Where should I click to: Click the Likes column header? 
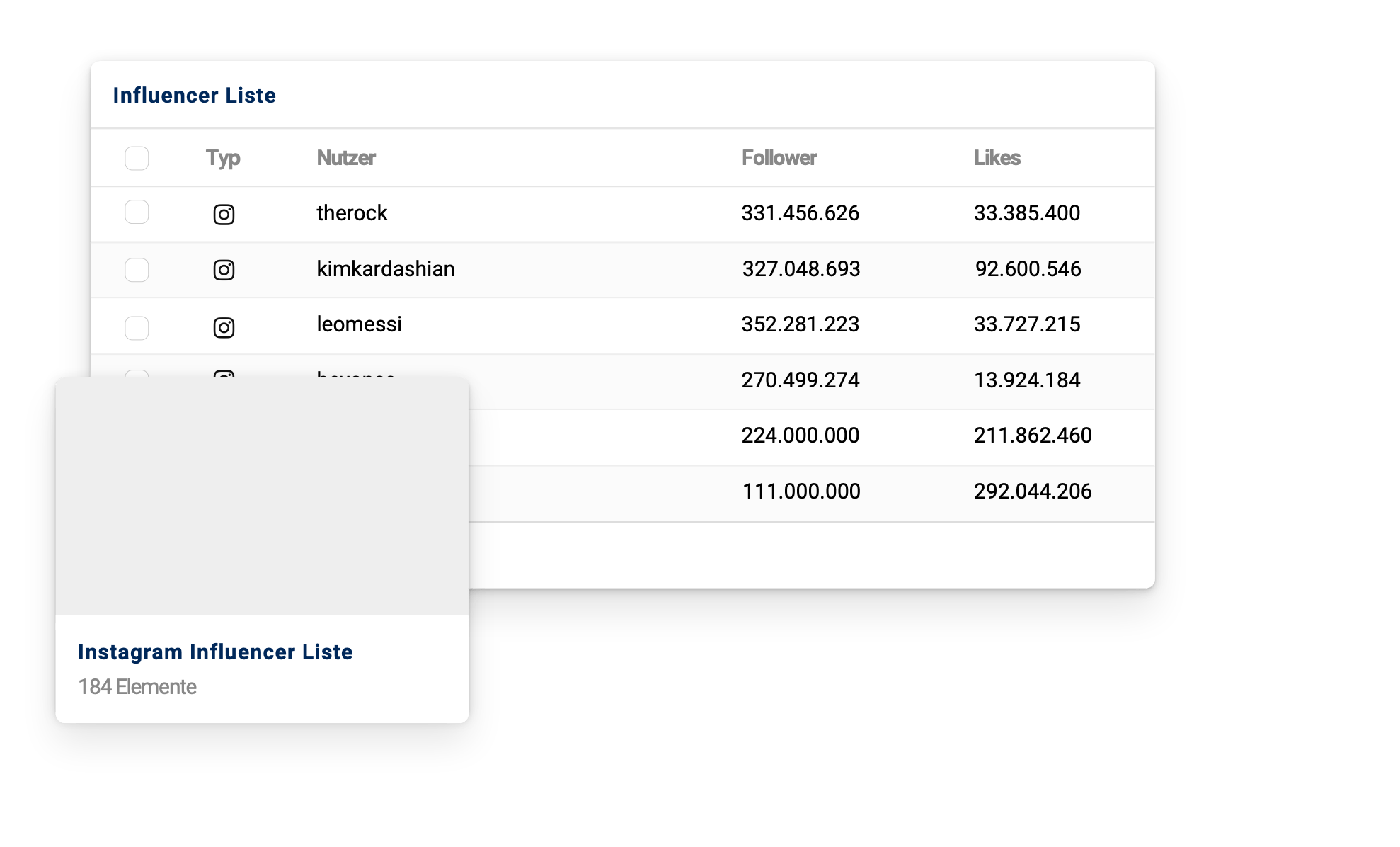[997, 158]
